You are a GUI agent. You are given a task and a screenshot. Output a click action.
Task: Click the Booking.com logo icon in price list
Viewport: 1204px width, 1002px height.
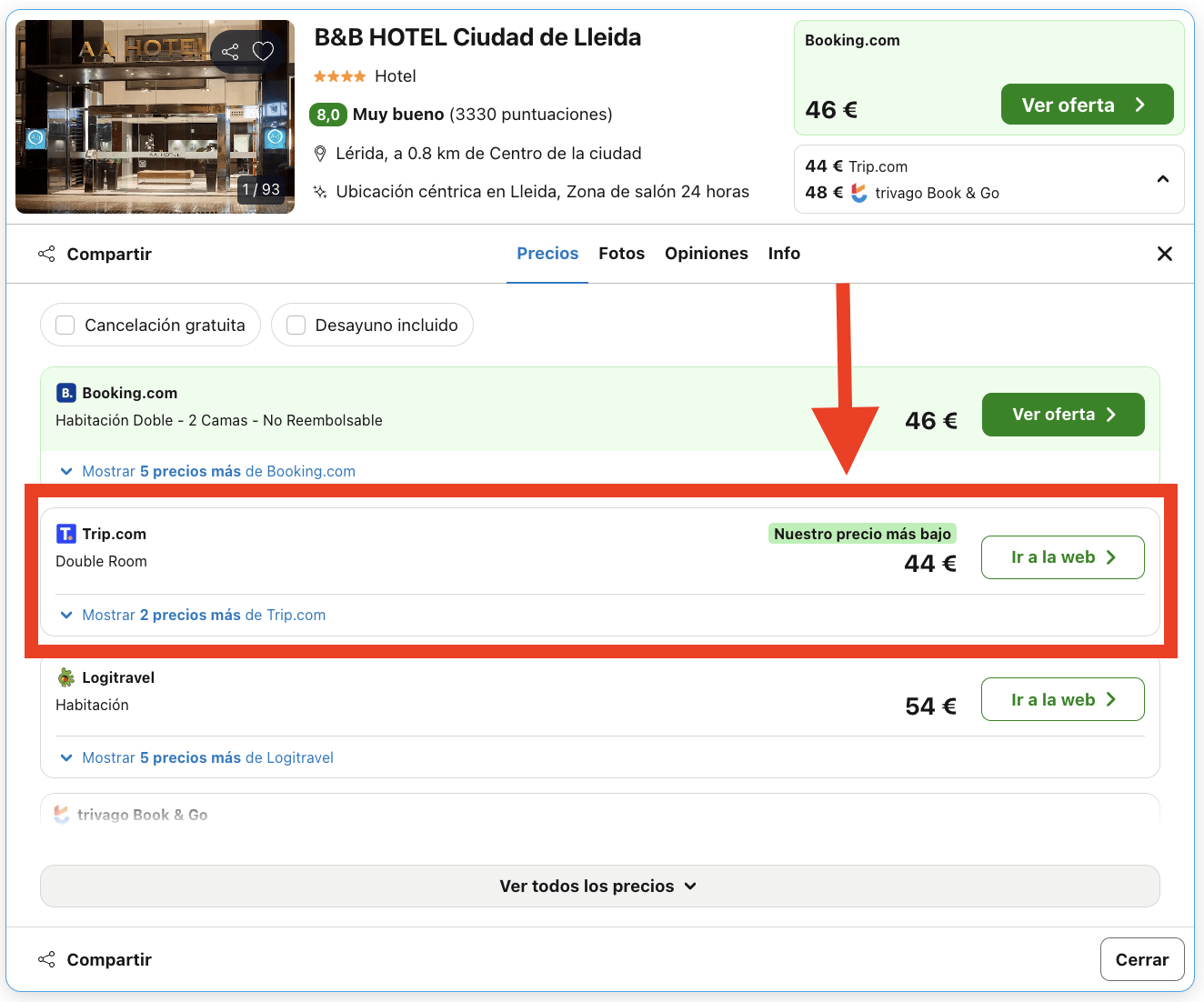click(x=65, y=393)
